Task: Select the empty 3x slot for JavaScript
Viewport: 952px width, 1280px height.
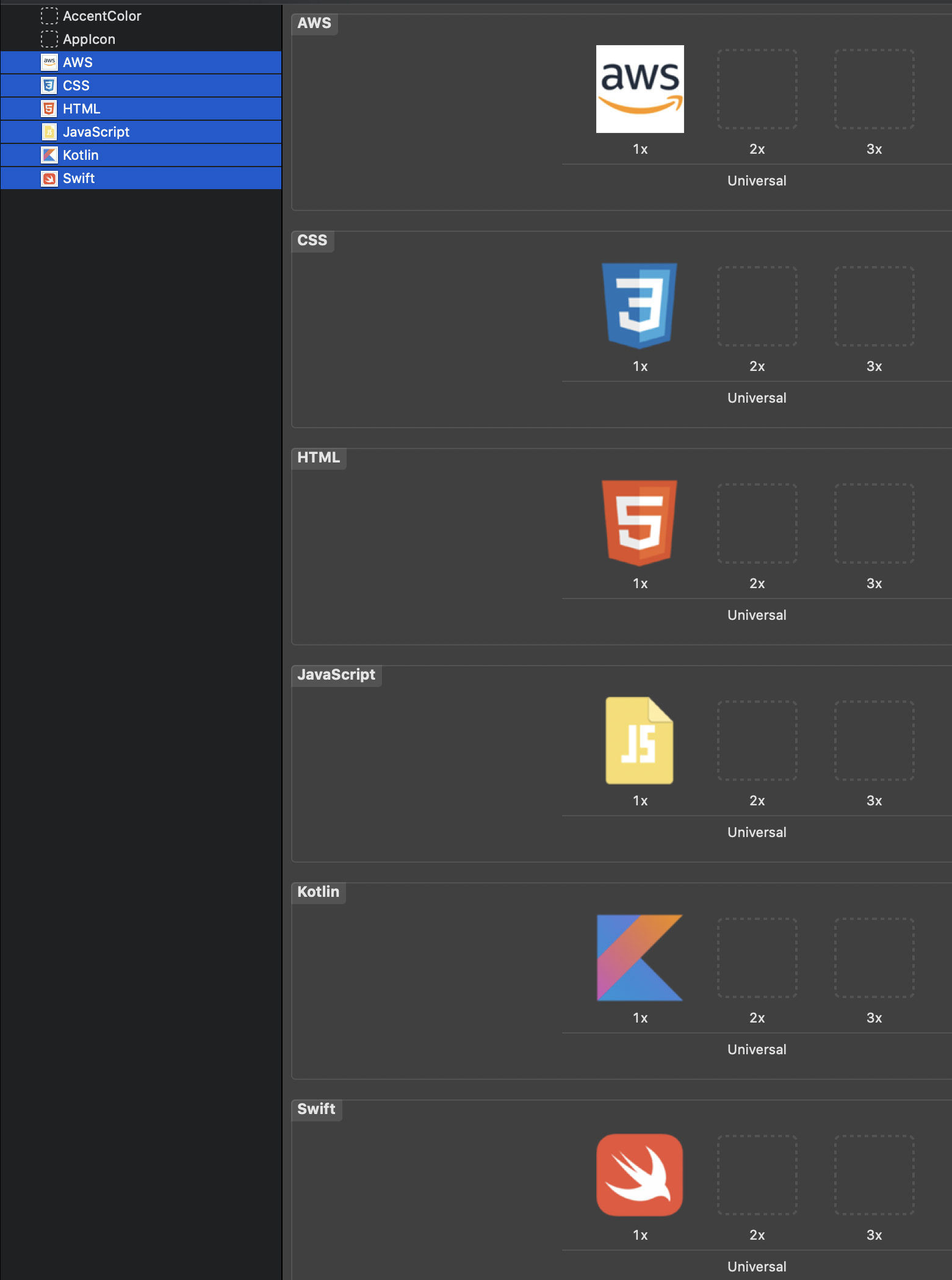Action: pyautogui.click(x=874, y=740)
